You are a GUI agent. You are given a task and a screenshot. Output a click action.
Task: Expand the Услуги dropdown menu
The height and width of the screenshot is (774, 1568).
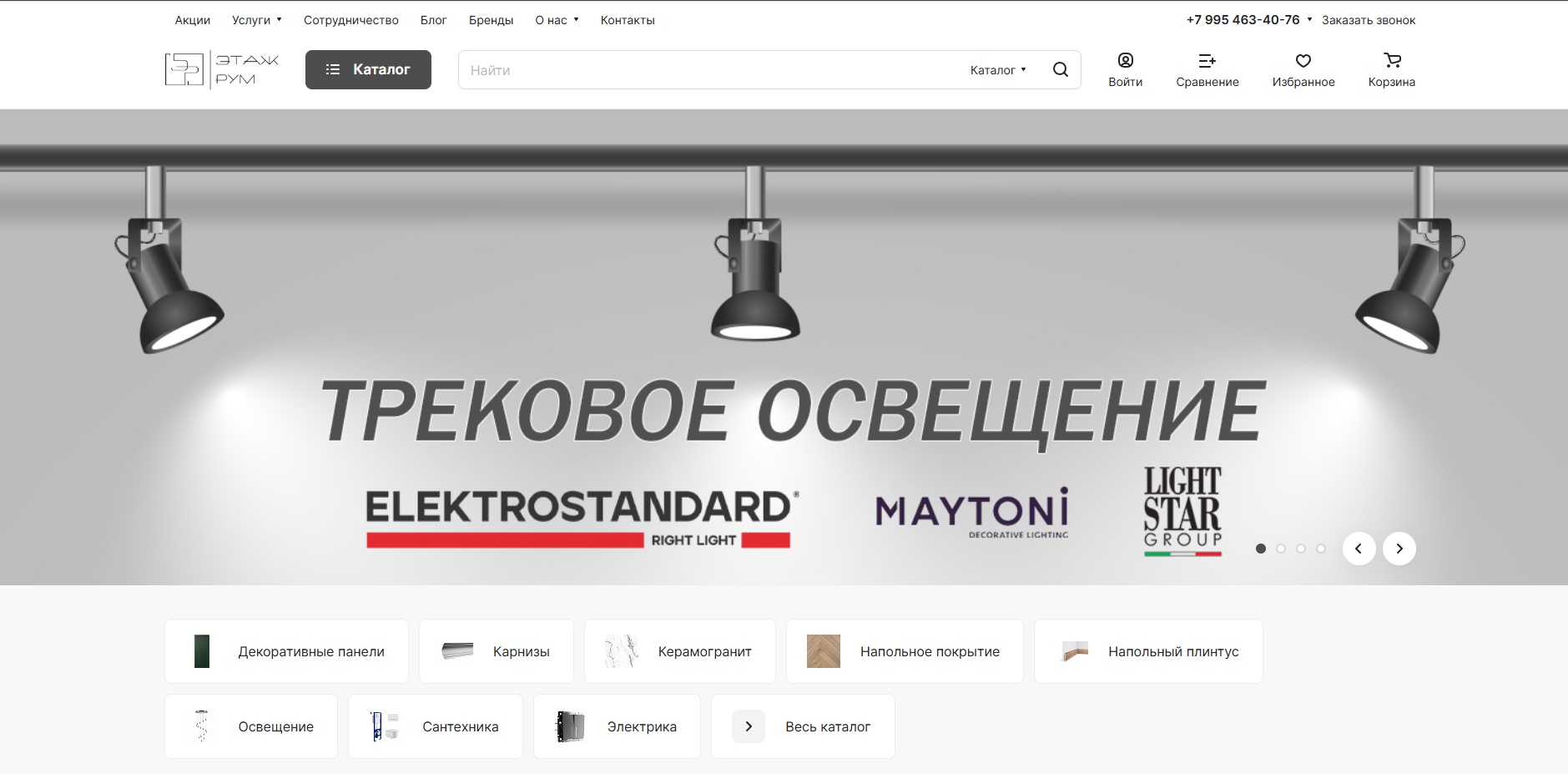pyautogui.click(x=256, y=20)
